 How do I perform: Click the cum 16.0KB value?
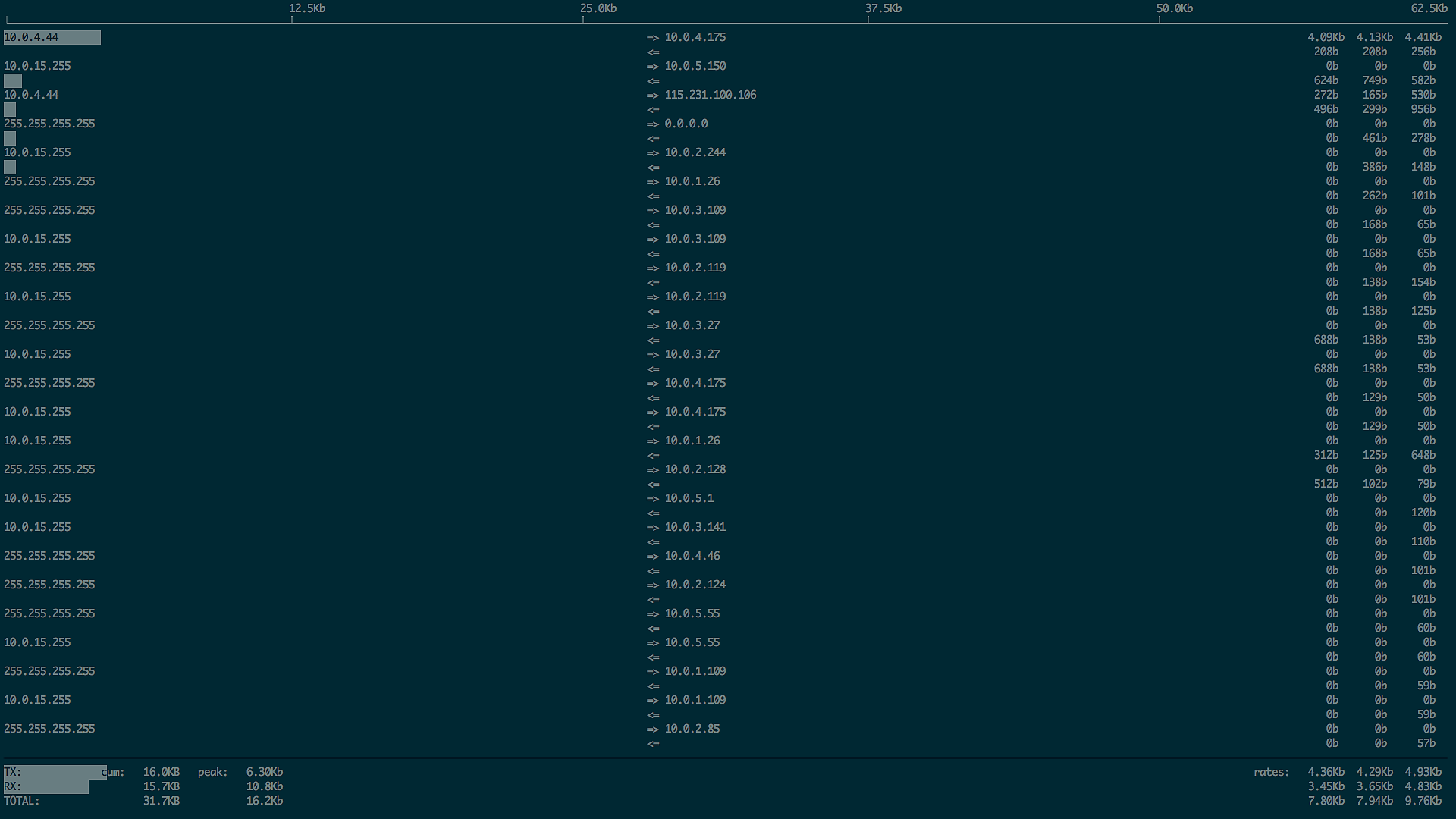point(161,772)
